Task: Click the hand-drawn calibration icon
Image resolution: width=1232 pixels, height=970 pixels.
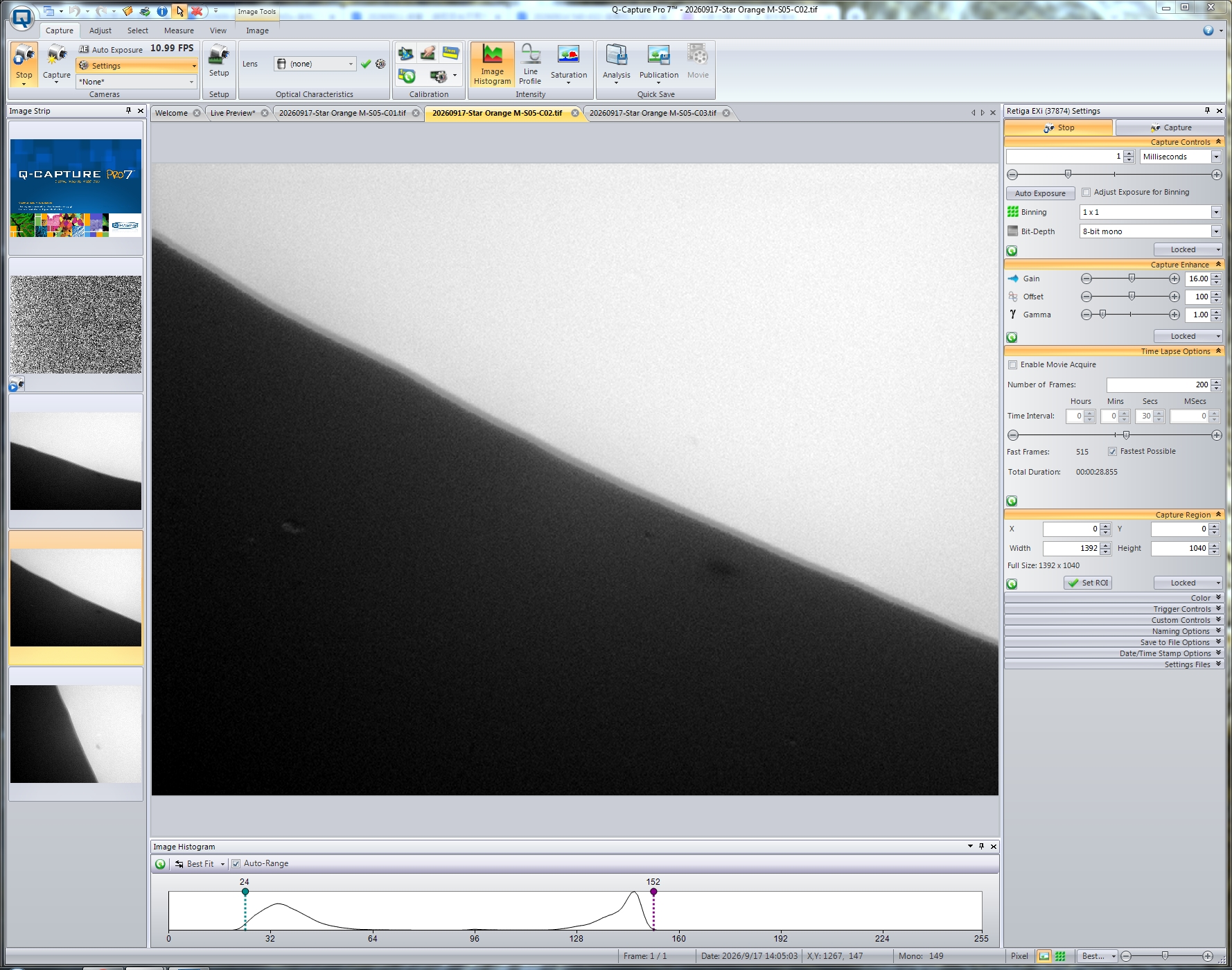Action: pos(428,53)
